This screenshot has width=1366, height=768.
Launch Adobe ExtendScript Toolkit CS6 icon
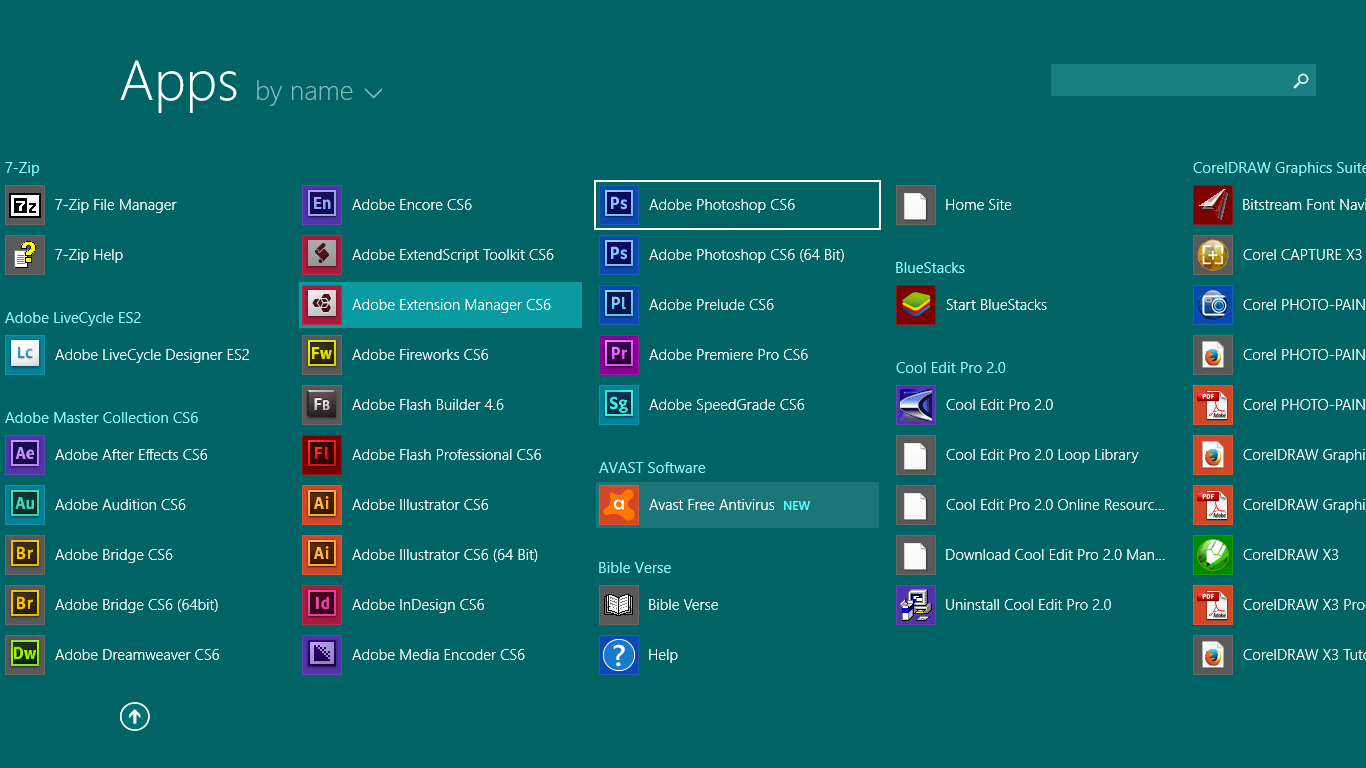(322, 255)
